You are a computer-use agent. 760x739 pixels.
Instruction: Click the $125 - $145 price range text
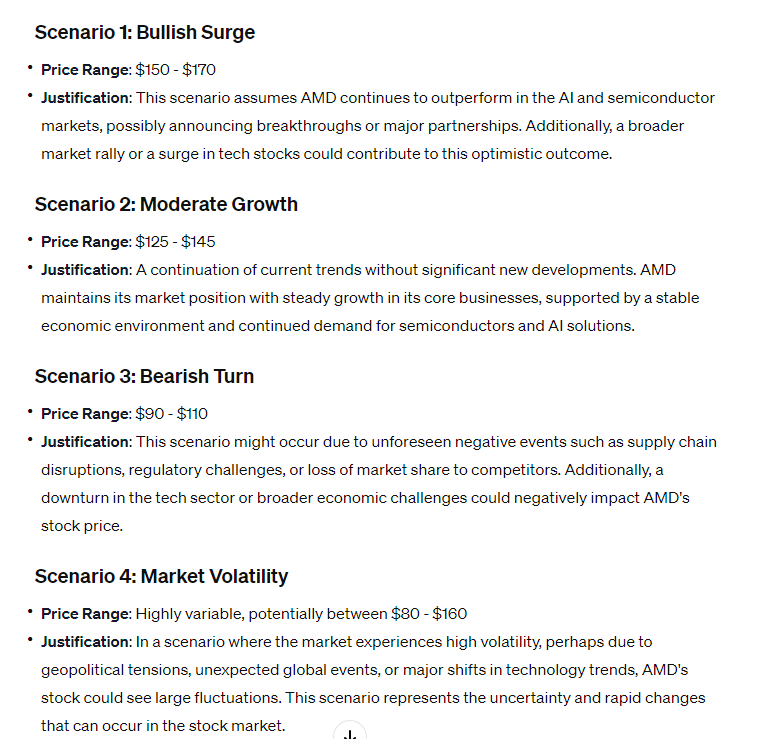point(176,242)
